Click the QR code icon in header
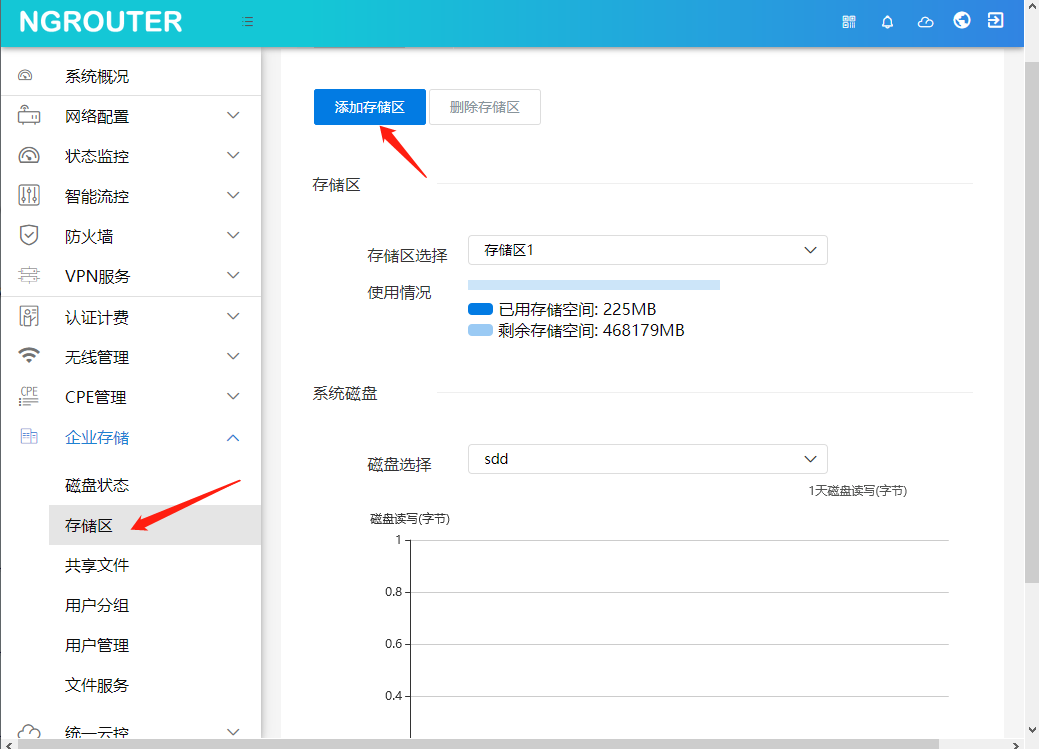 pos(849,21)
